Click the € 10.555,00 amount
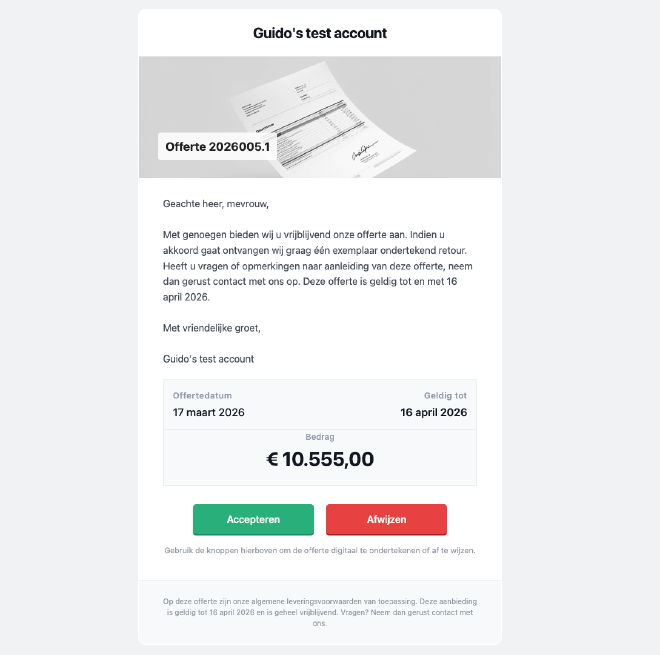Viewport: 660px width, 655px height. click(320, 459)
